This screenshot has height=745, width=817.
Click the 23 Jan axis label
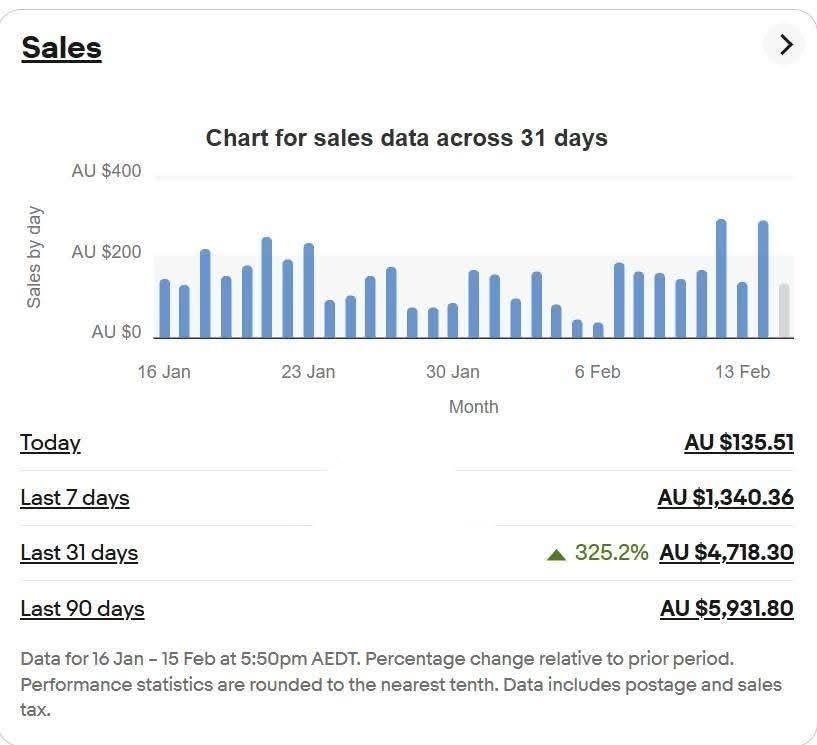point(308,372)
